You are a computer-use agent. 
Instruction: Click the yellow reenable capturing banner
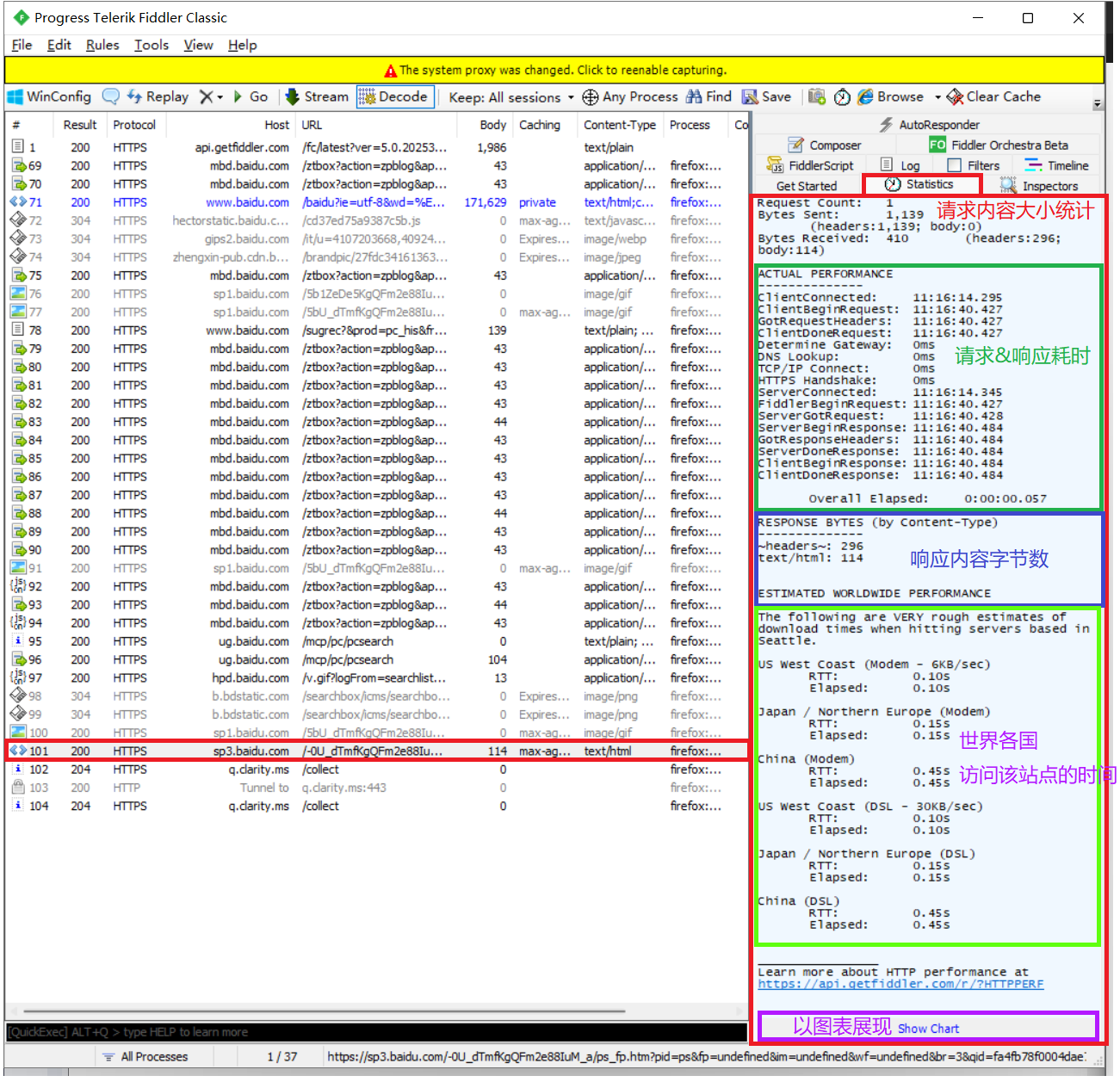point(554,70)
